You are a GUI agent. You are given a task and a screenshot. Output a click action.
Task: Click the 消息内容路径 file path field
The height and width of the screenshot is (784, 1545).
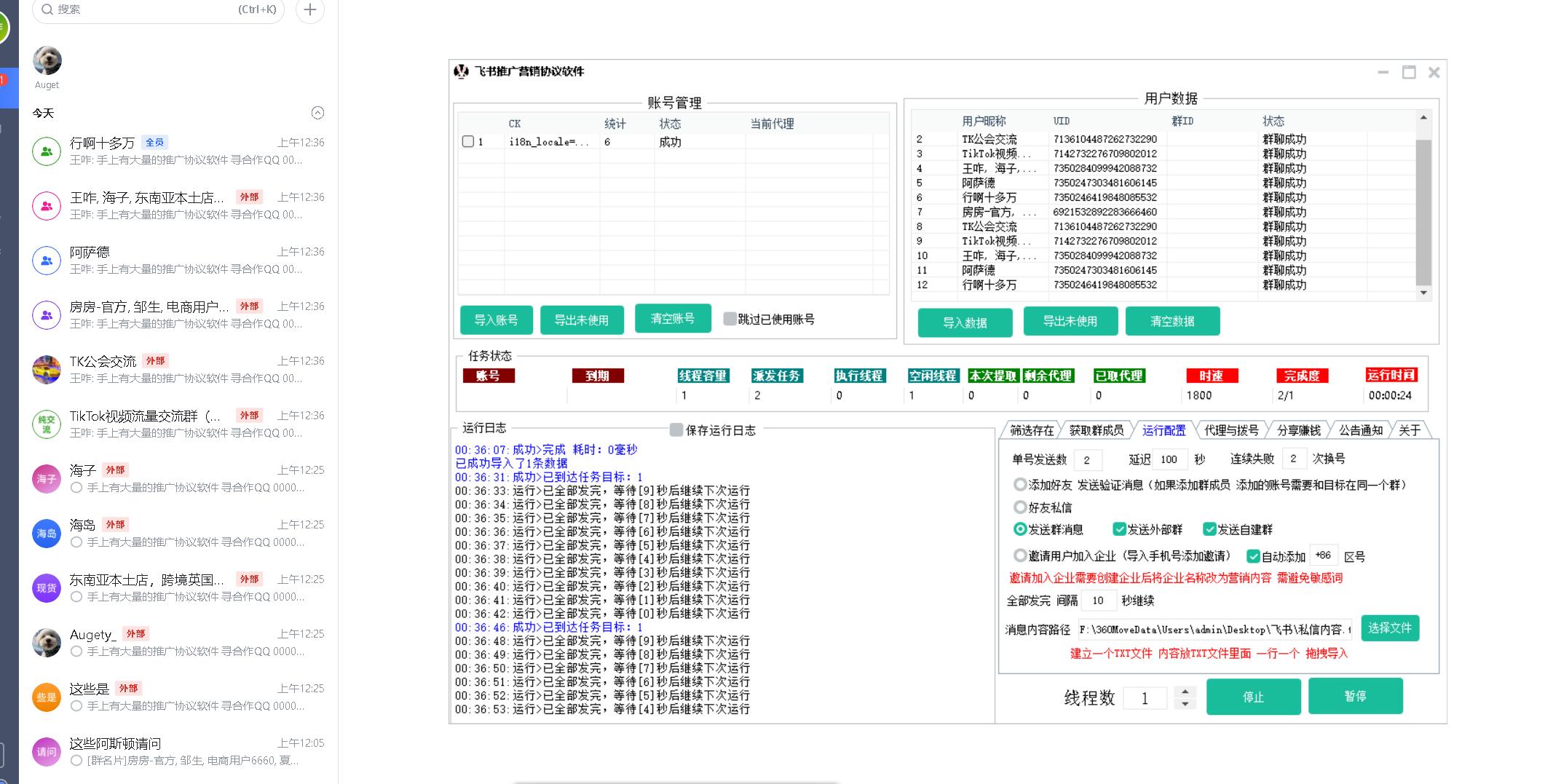1214,630
